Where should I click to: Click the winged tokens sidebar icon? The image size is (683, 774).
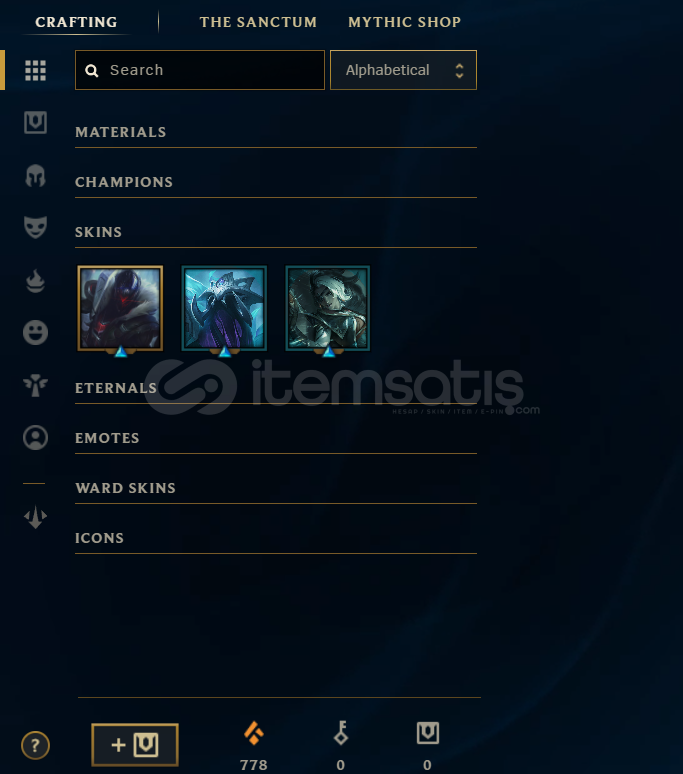click(x=36, y=517)
